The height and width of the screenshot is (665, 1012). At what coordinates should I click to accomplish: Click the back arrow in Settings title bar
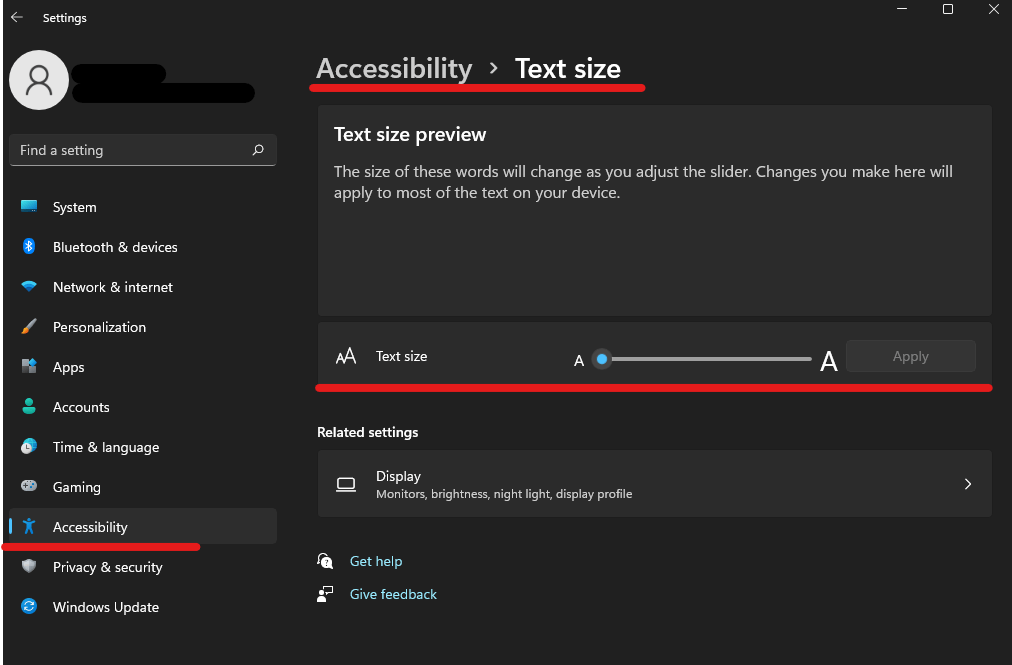17,18
